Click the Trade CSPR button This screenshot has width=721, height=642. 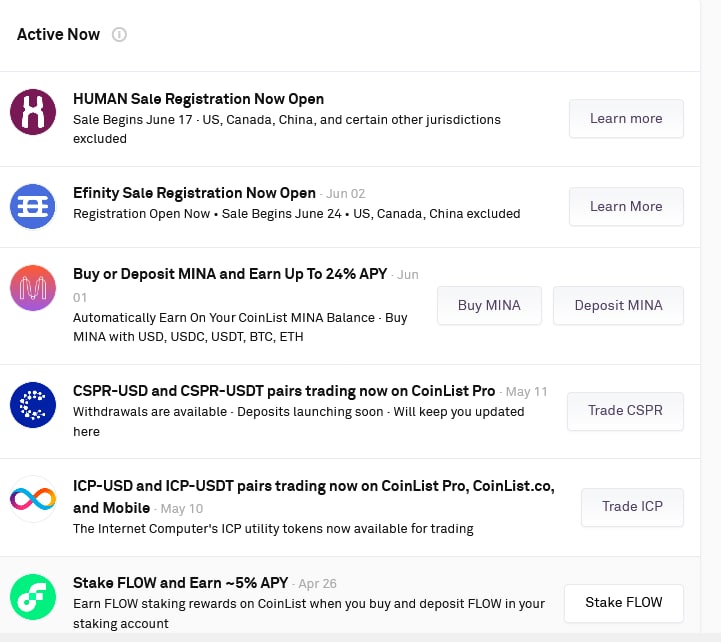tap(625, 411)
